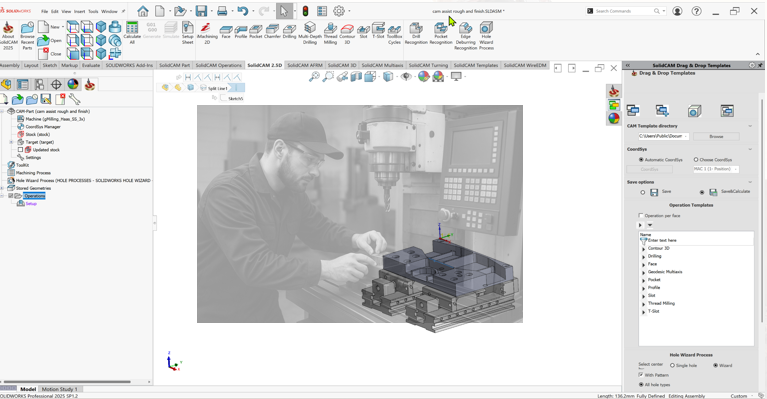Expand the Target (target) tree node
767x399 pixels.
coord(11,142)
